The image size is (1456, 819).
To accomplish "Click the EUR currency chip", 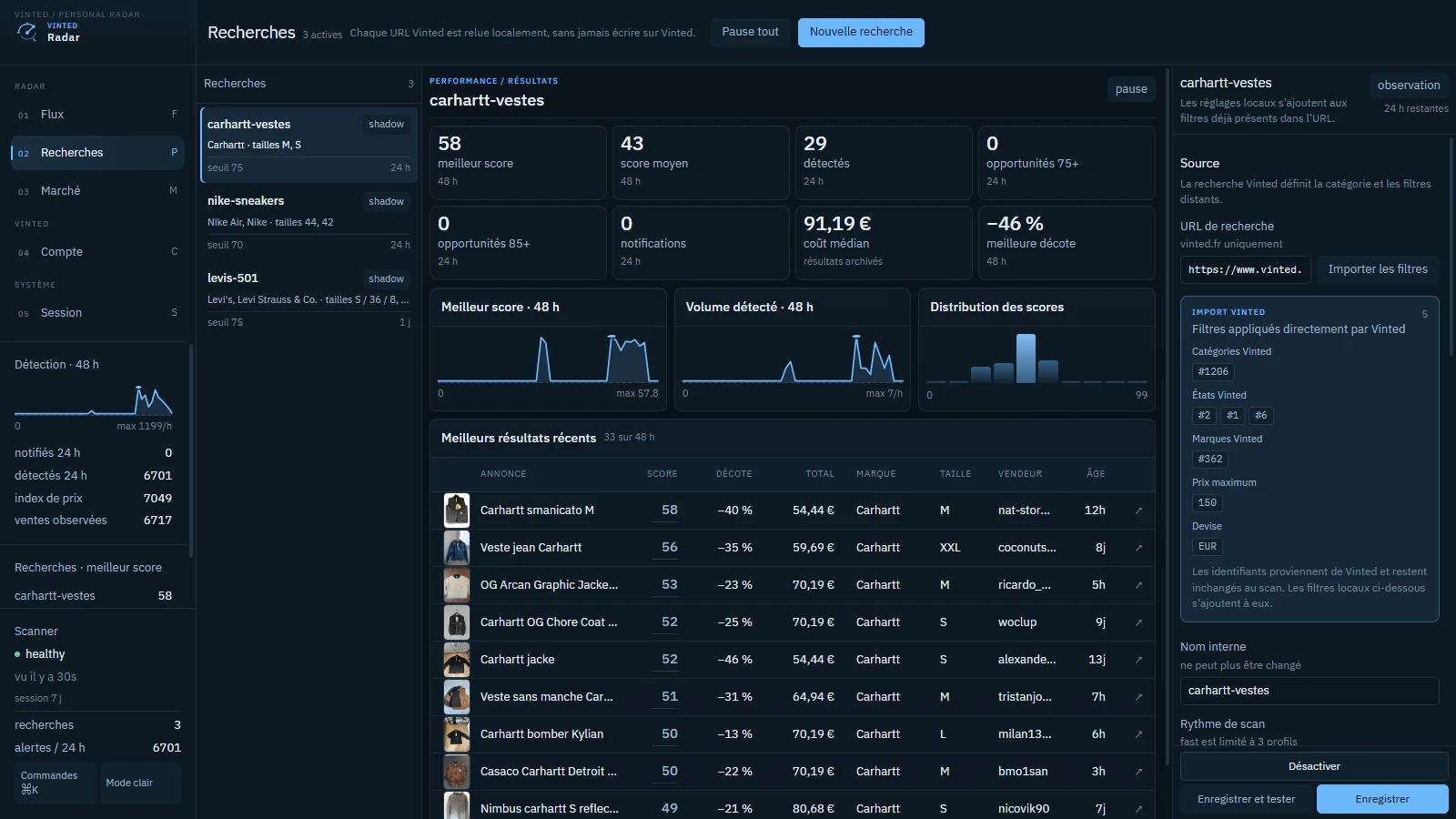I will pyautogui.click(x=1207, y=546).
